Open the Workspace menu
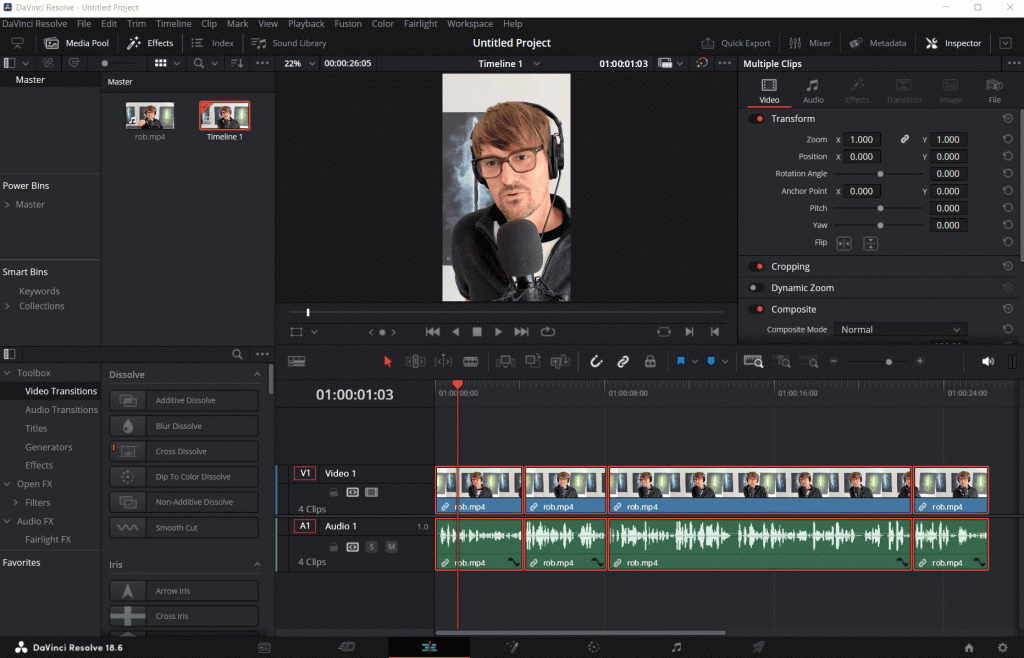Viewport: 1024px width, 658px height. [x=470, y=24]
